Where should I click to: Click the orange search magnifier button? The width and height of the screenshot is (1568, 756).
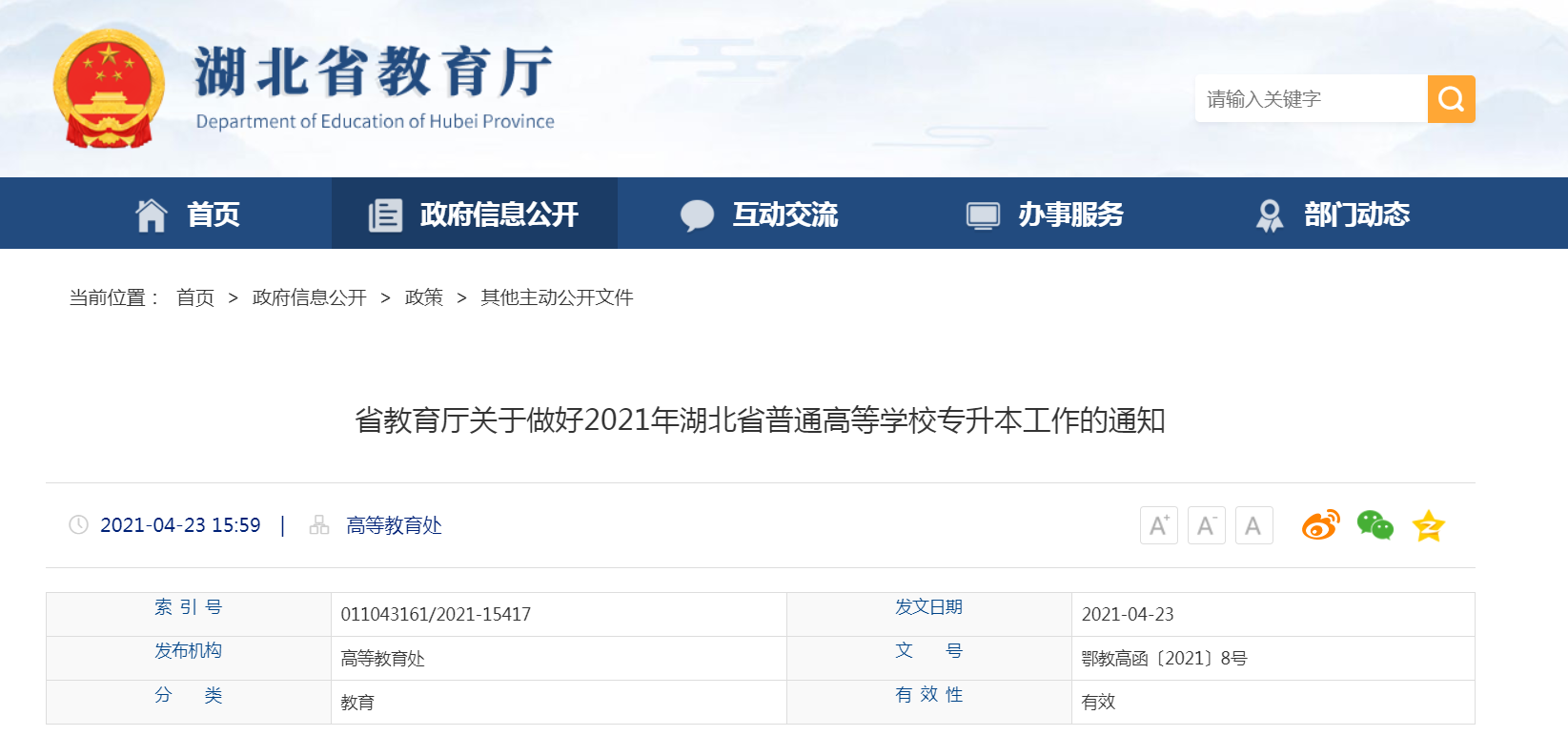[x=1451, y=99]
